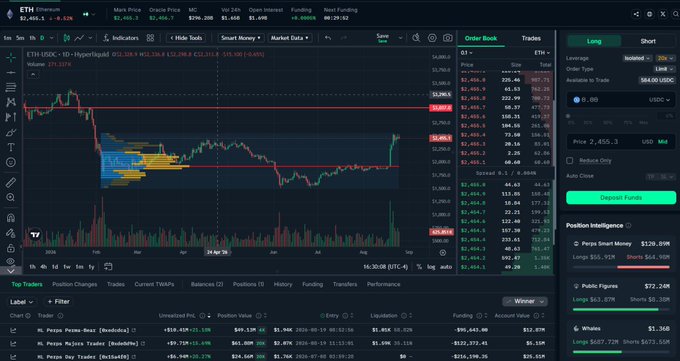This screenshot has width=680, height=361.
Task: Open the emoji icons tool
Action: pyautogui.click(x=11, y=162)
